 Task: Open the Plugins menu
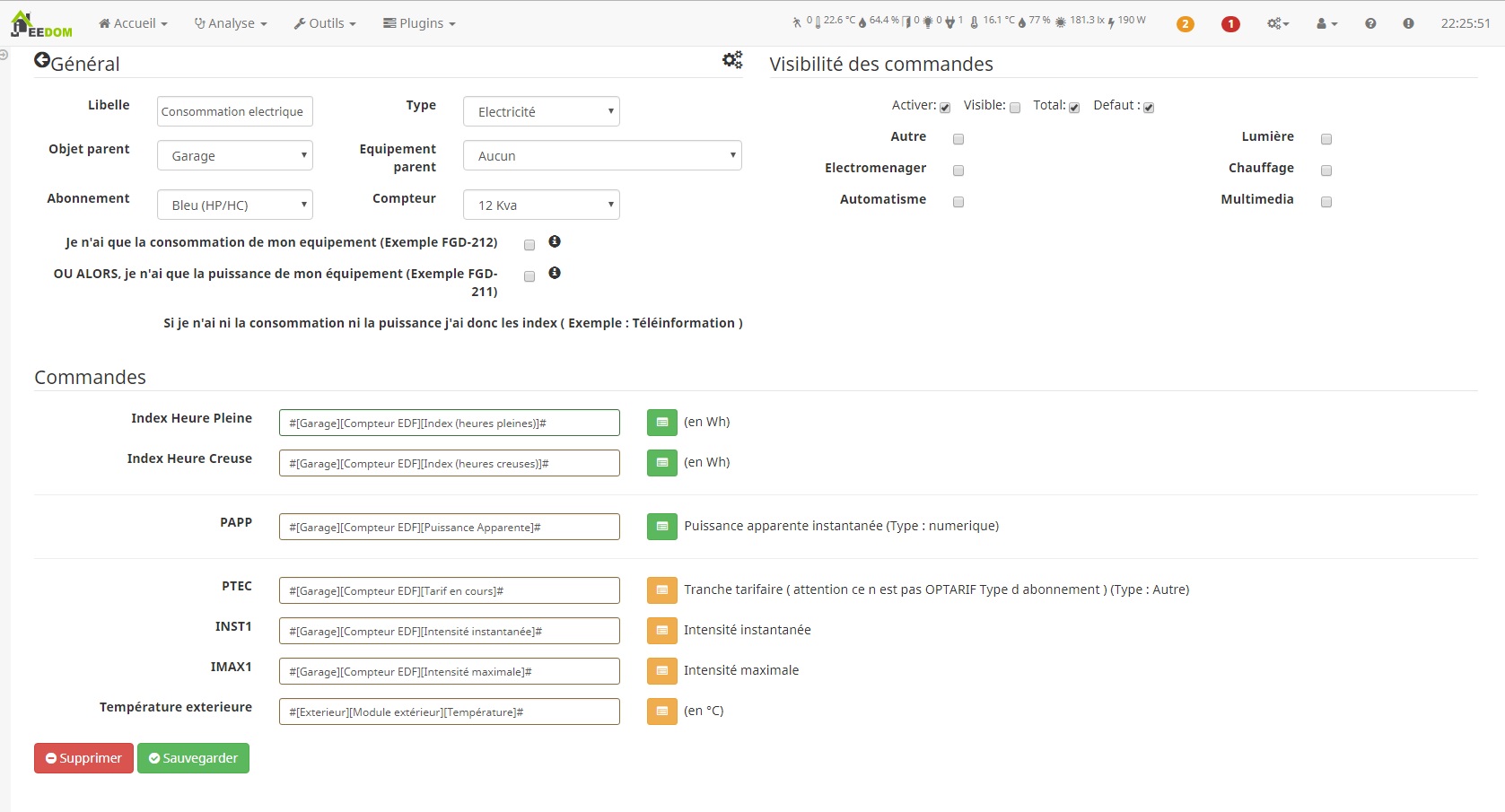pos(419,23)
